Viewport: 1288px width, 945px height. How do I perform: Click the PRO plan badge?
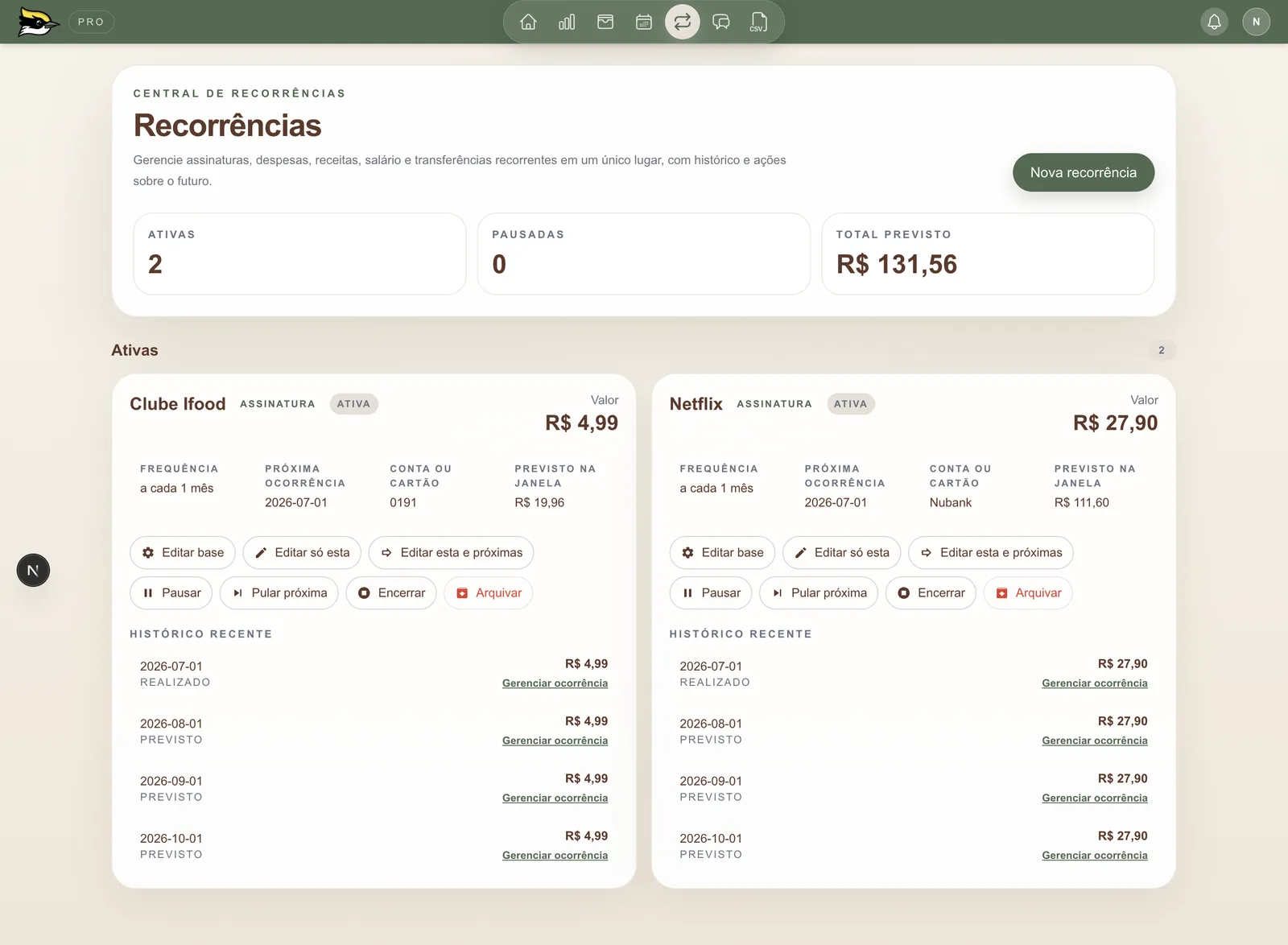91,22
